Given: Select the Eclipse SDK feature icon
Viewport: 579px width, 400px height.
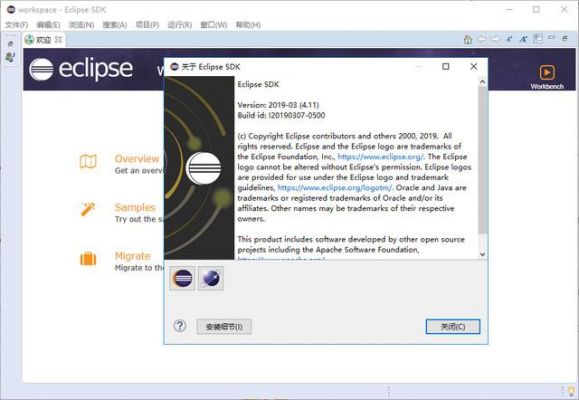Looking at the screenshot, I should pos(182,278).
